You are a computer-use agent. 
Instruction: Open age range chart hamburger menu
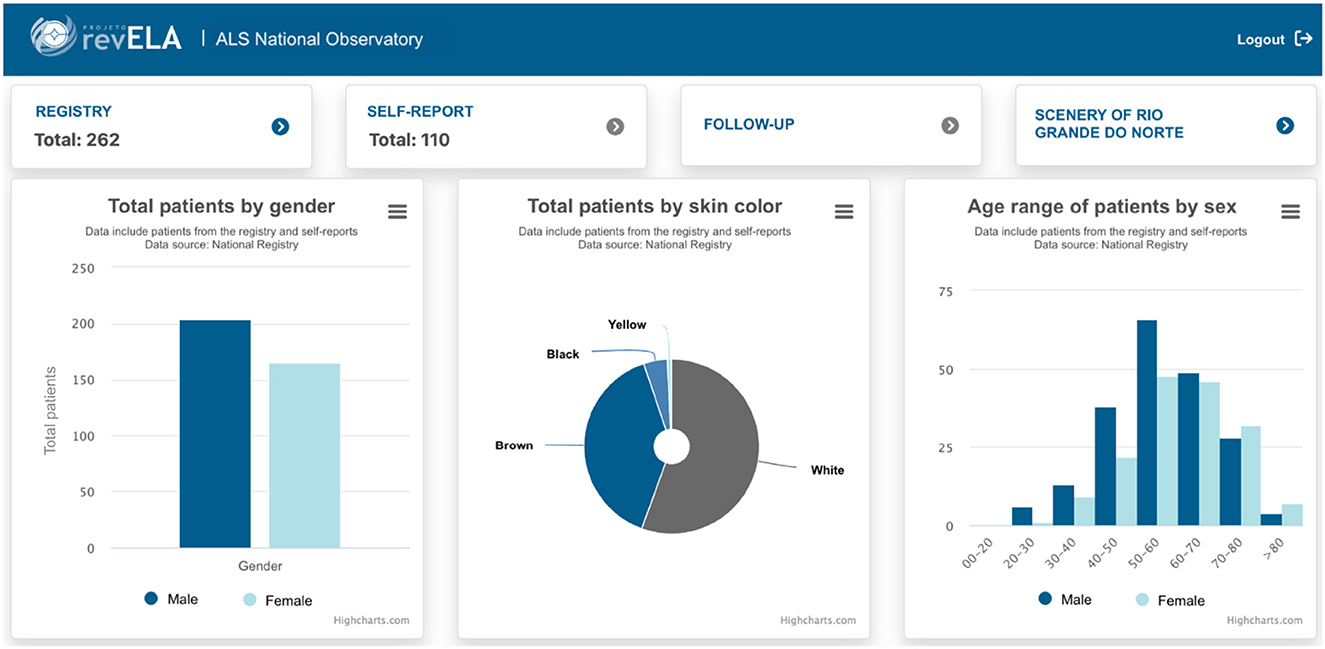(1290, 211)
